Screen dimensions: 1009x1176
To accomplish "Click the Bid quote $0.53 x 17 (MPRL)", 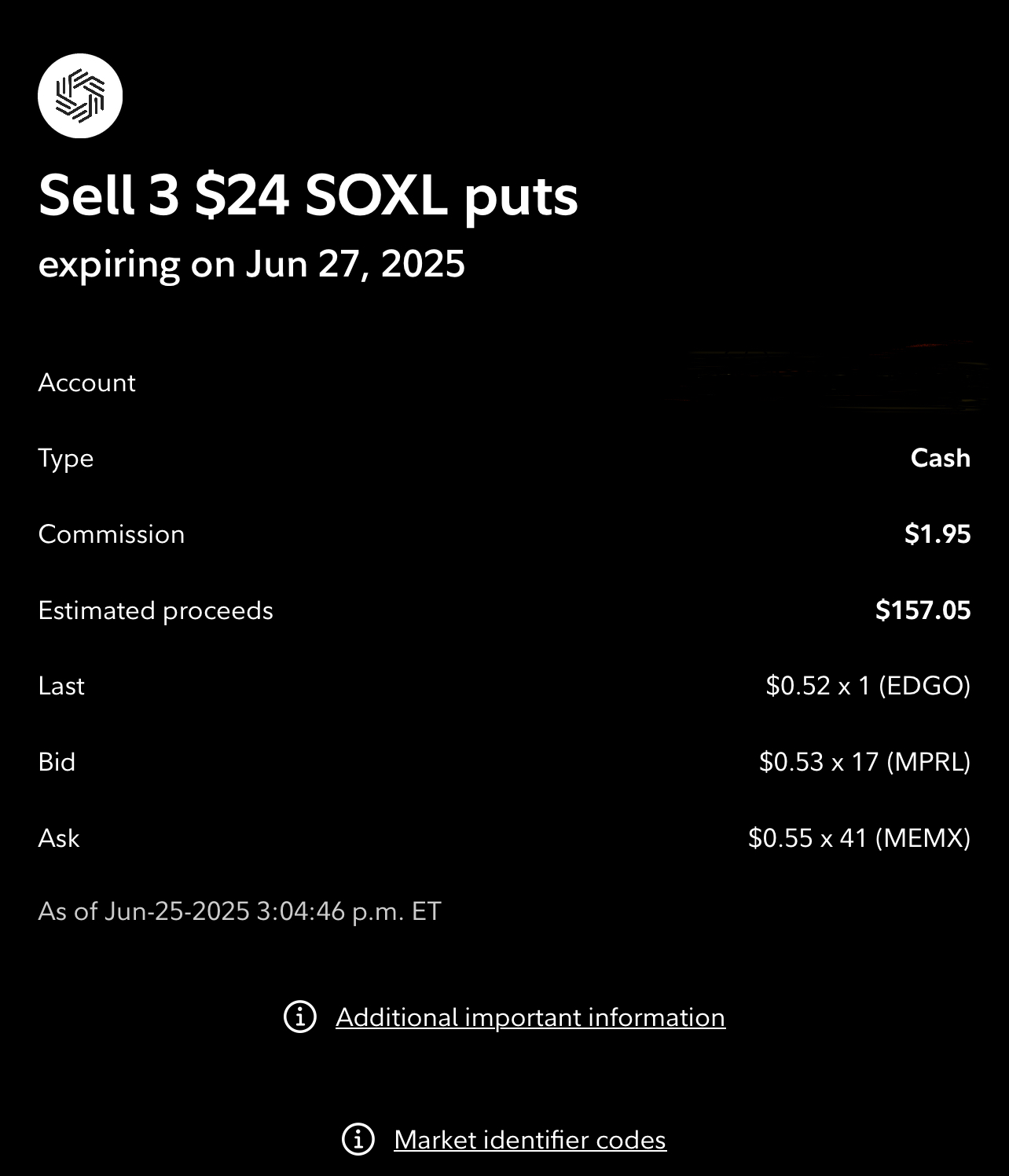I will [865, 762].
